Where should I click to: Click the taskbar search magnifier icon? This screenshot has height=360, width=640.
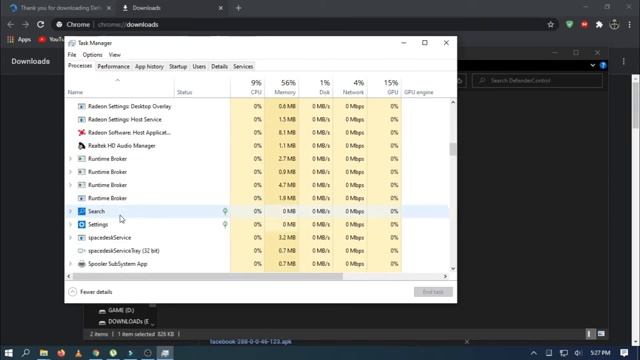coord(26,353)
